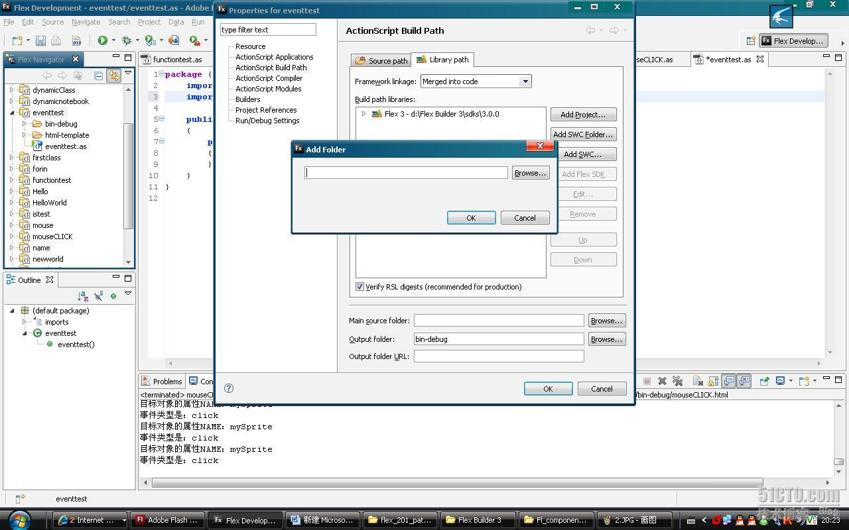Toggle Show Console on standard output
Screen dimensions: 849x530
pos(729,381)
